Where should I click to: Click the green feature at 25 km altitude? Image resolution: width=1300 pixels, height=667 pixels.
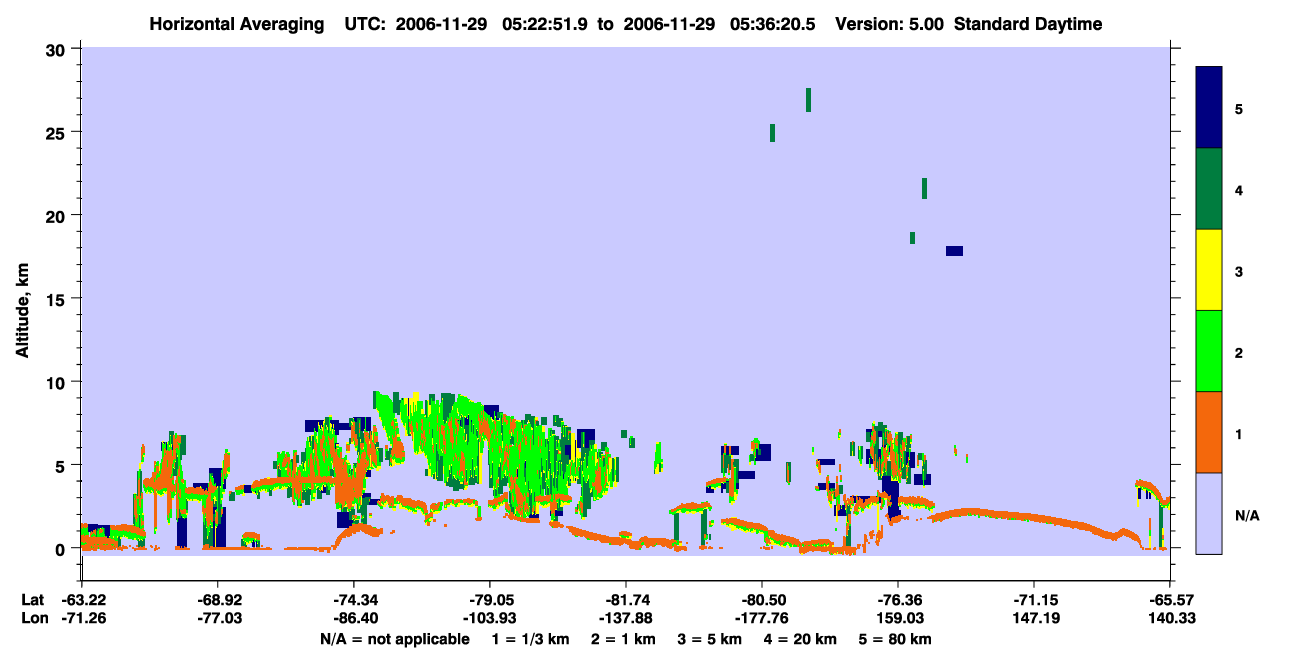pos(772,133)
